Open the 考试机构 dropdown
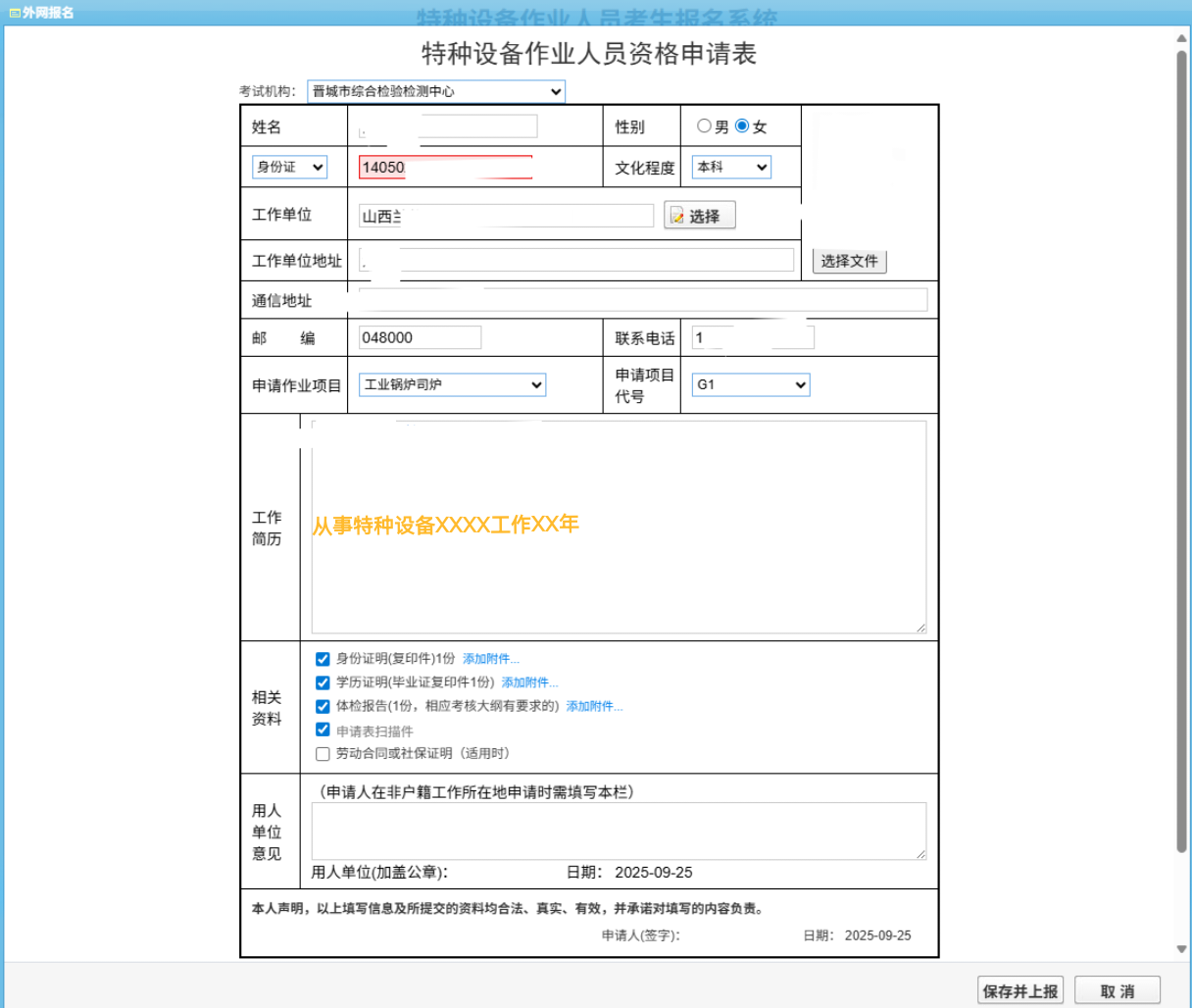This screenshot has height=1008, width=1192. point(436,91)
